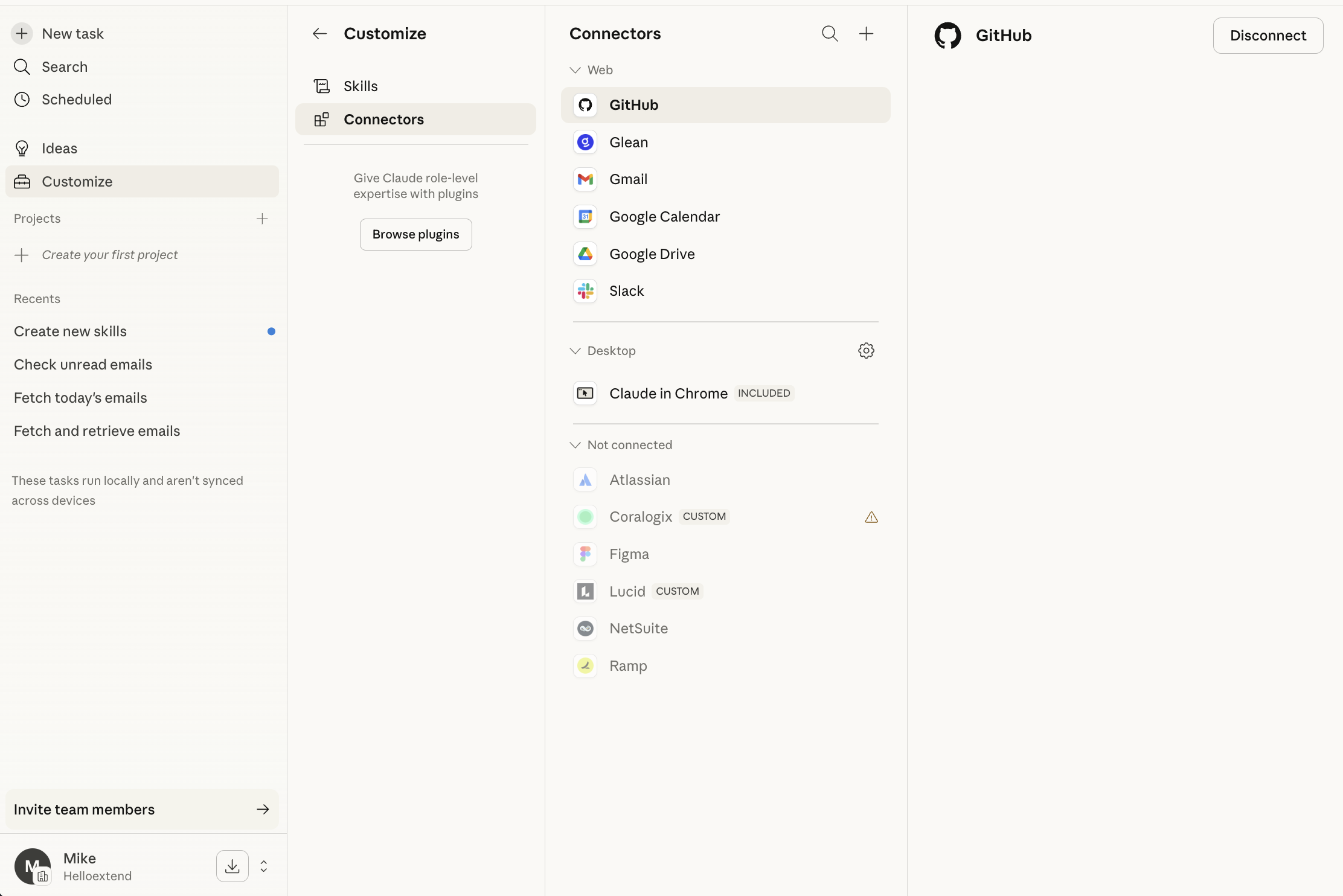Viewport: 1343px width, 896px height.
Task: Click the Gmail envelope icon
Action: click(x=585, y=179)
